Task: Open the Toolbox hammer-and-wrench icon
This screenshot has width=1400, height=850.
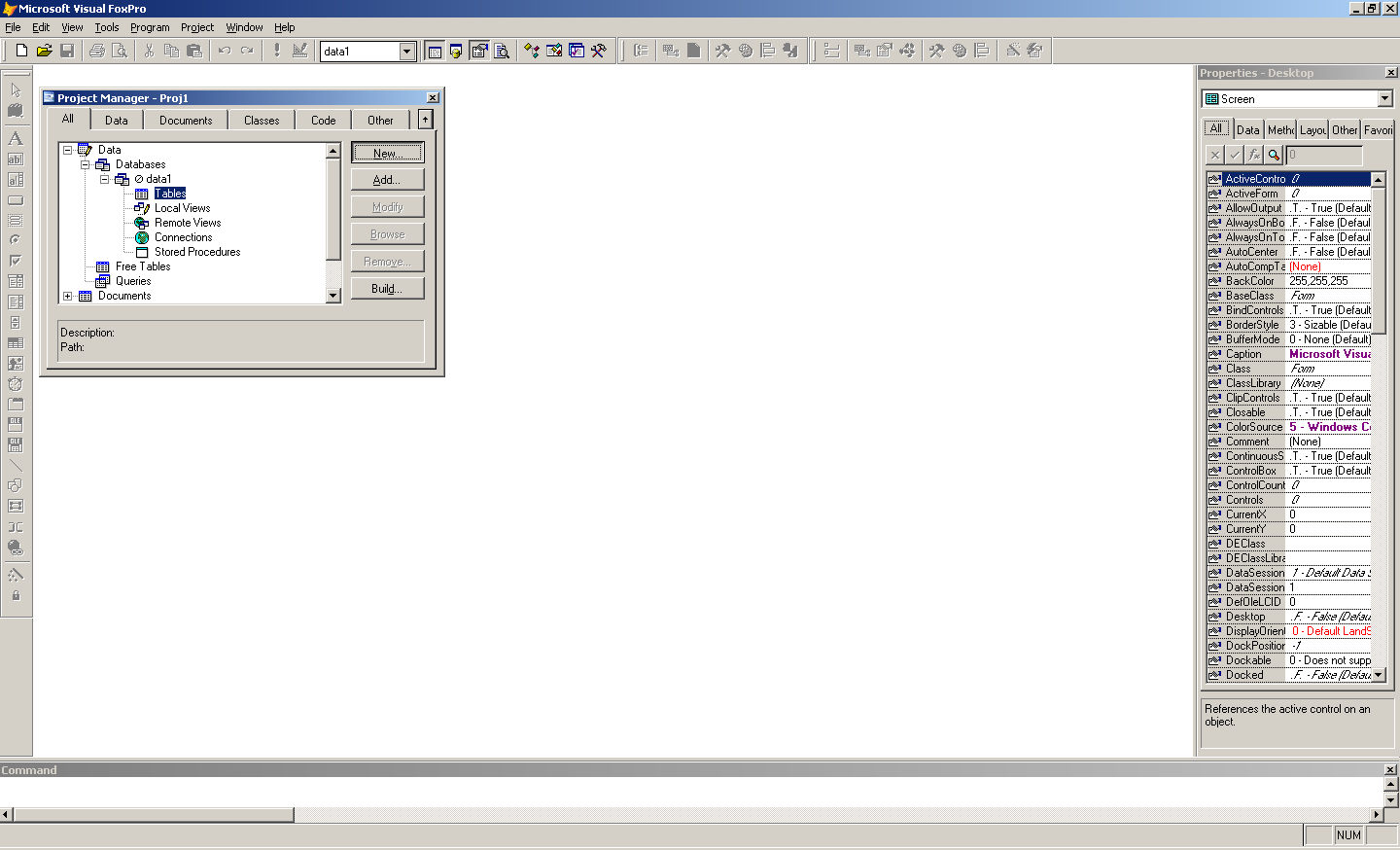Action: click(599, 51)
